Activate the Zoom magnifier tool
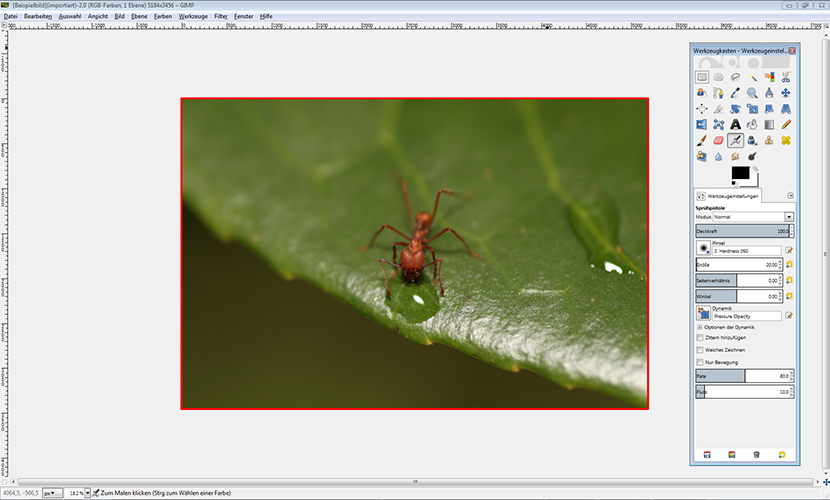This screenshot has width=830, height=500. 752,92
